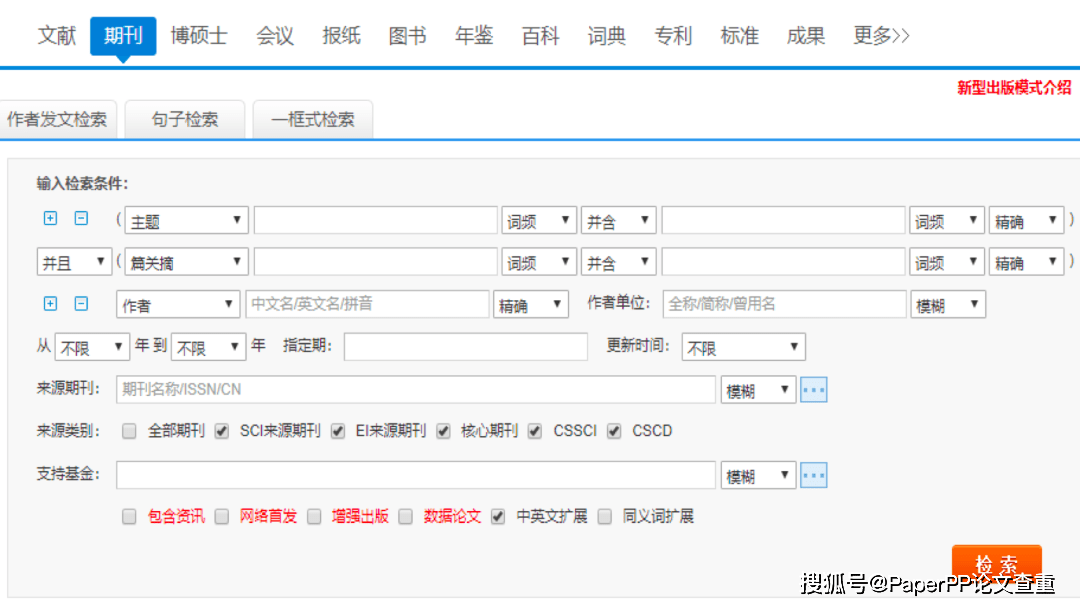Open the 主题 field dropdown
Image resolution: width=1080 pixels, height=607 pixels.
point(186,221)
